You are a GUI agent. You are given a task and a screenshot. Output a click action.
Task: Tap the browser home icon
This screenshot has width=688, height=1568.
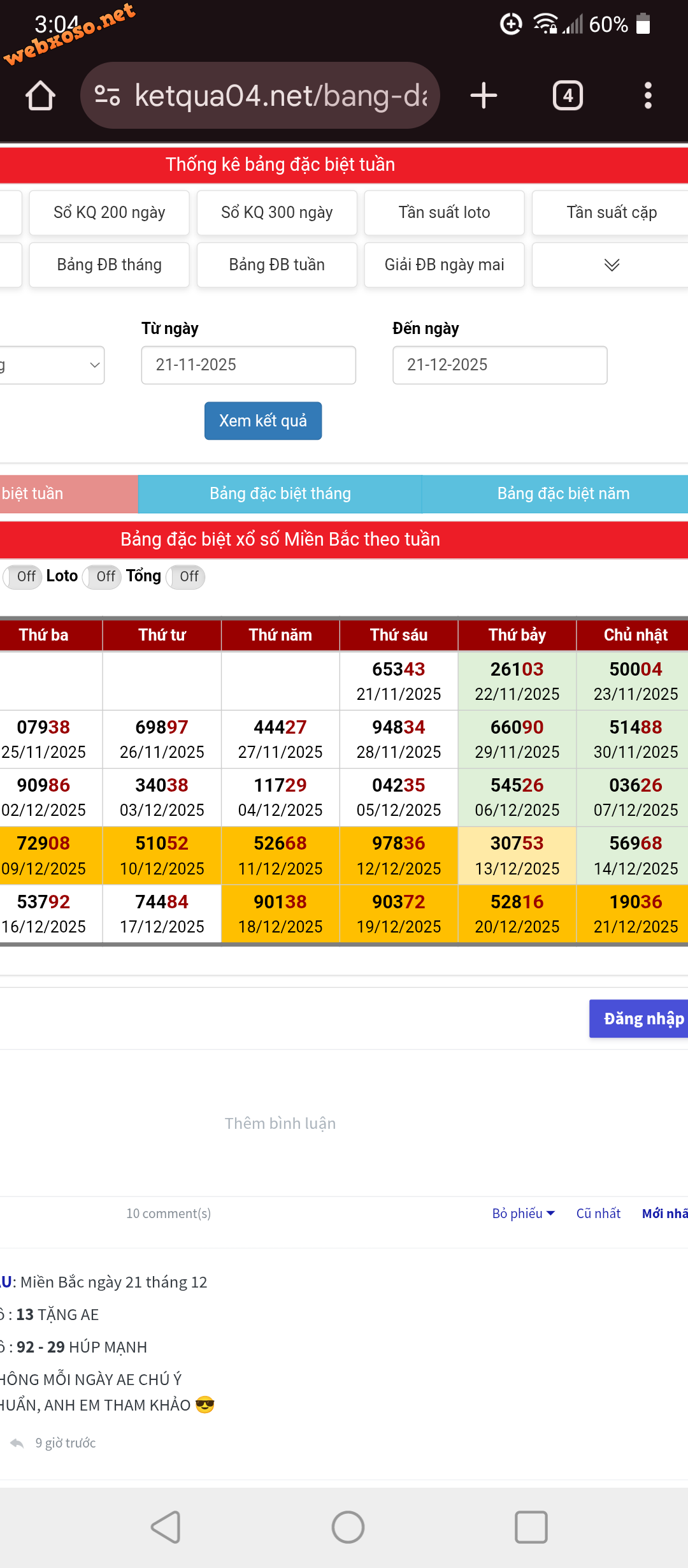[x=40, y=96]
